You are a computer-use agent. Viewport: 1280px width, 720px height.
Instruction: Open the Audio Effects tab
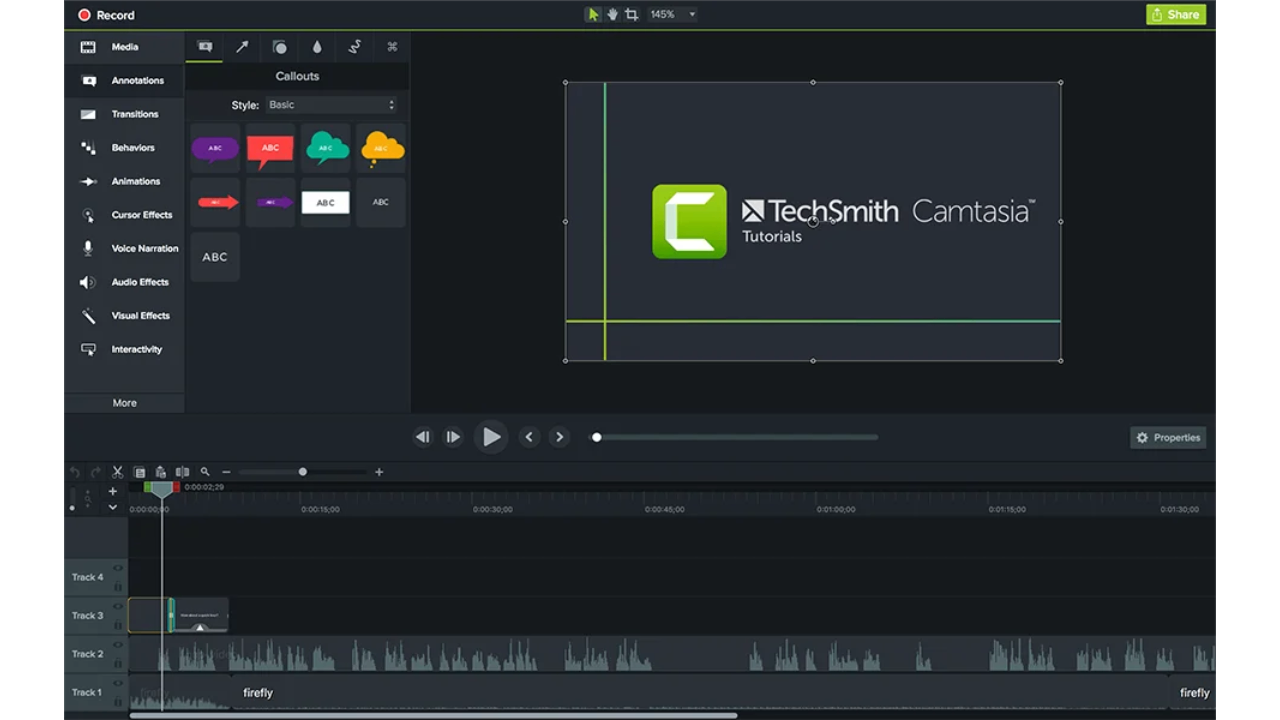coord(124,282)
